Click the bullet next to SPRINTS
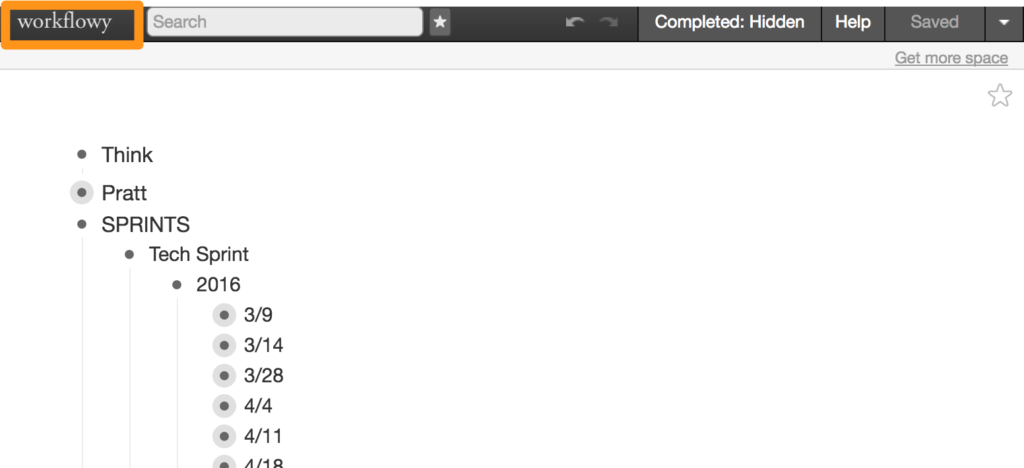 82,224
